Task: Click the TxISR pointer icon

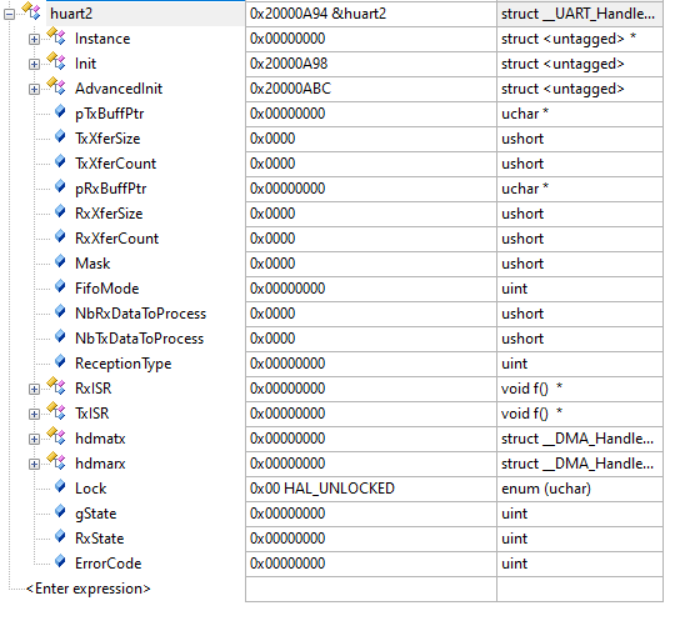Action: pos(57,411)
